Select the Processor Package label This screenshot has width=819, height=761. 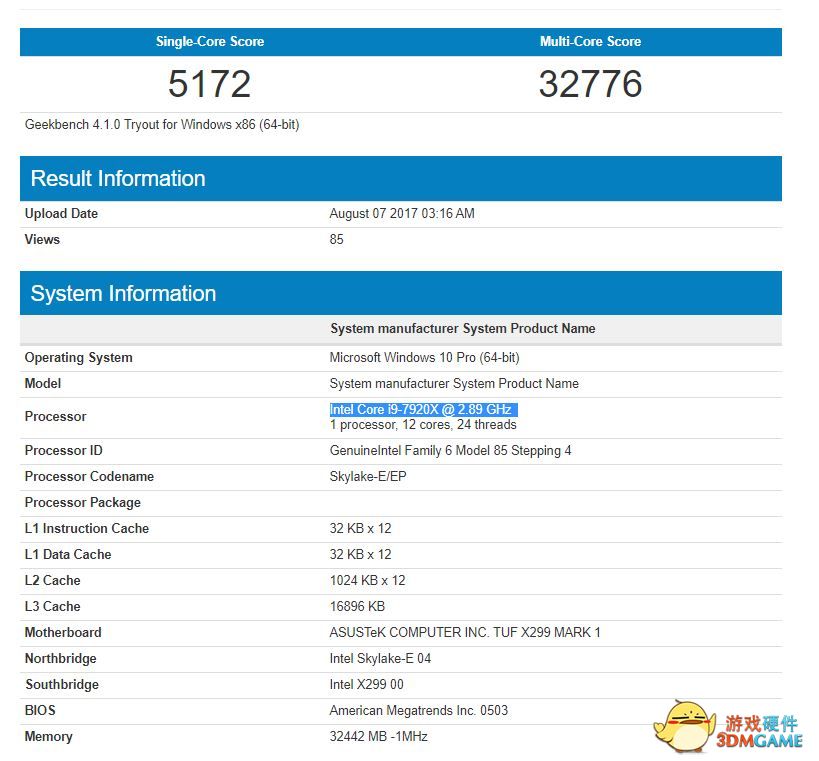click(83, 503)
